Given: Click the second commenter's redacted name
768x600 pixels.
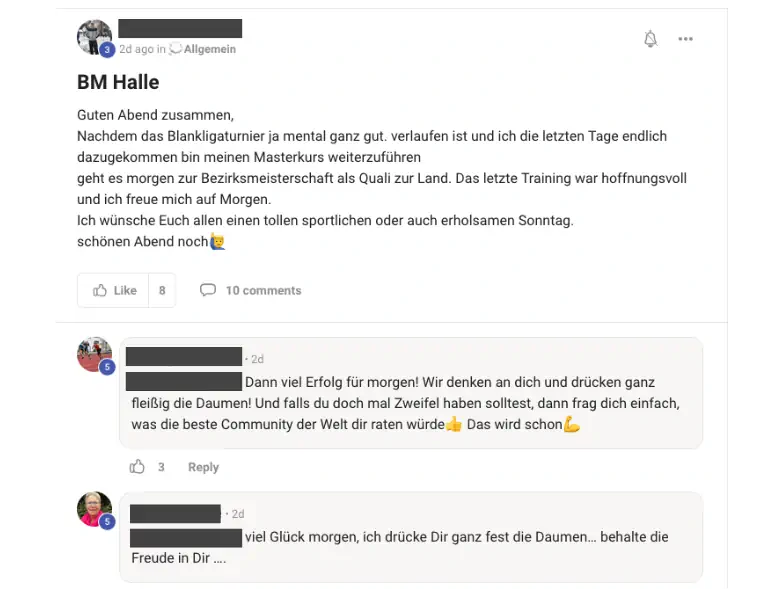Looking at the screenshot, I should tap(175, 514).
